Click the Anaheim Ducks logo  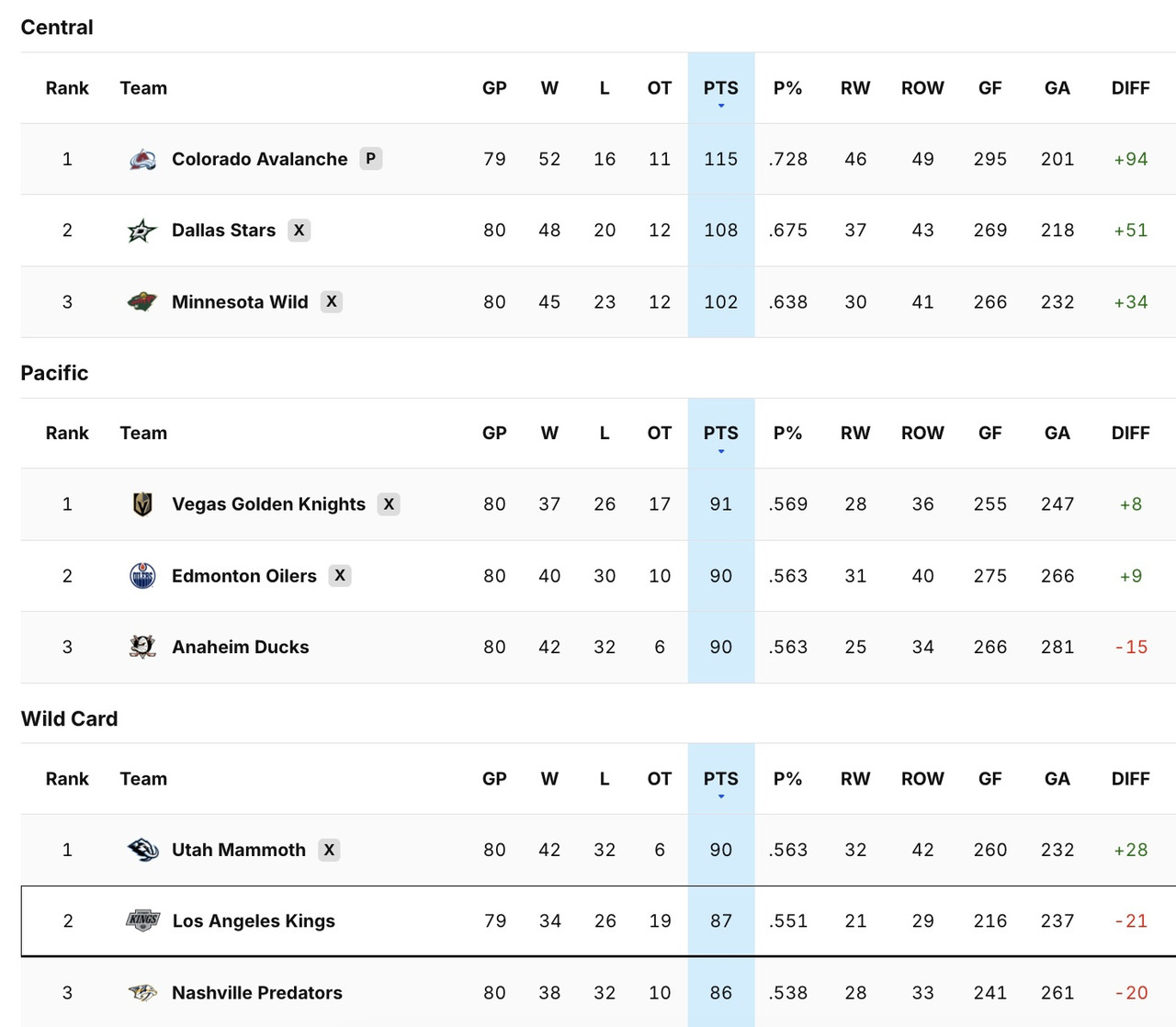coord(142,647)
